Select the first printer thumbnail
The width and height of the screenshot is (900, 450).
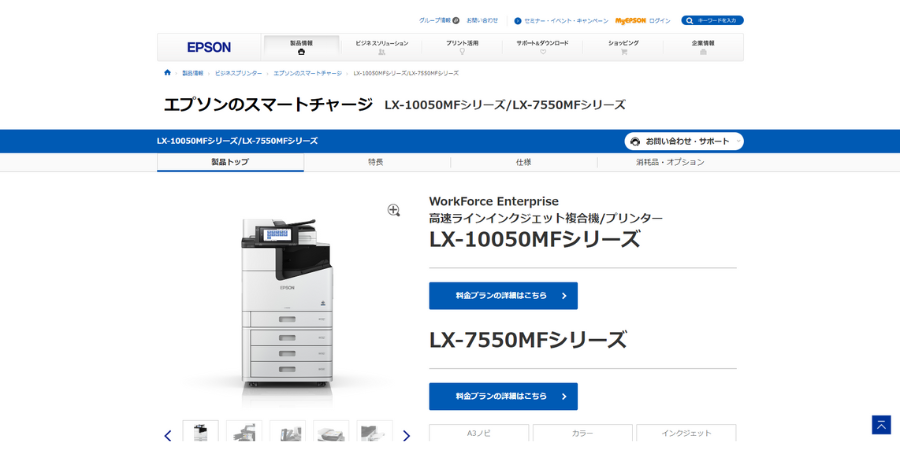[x=200, y=432]
